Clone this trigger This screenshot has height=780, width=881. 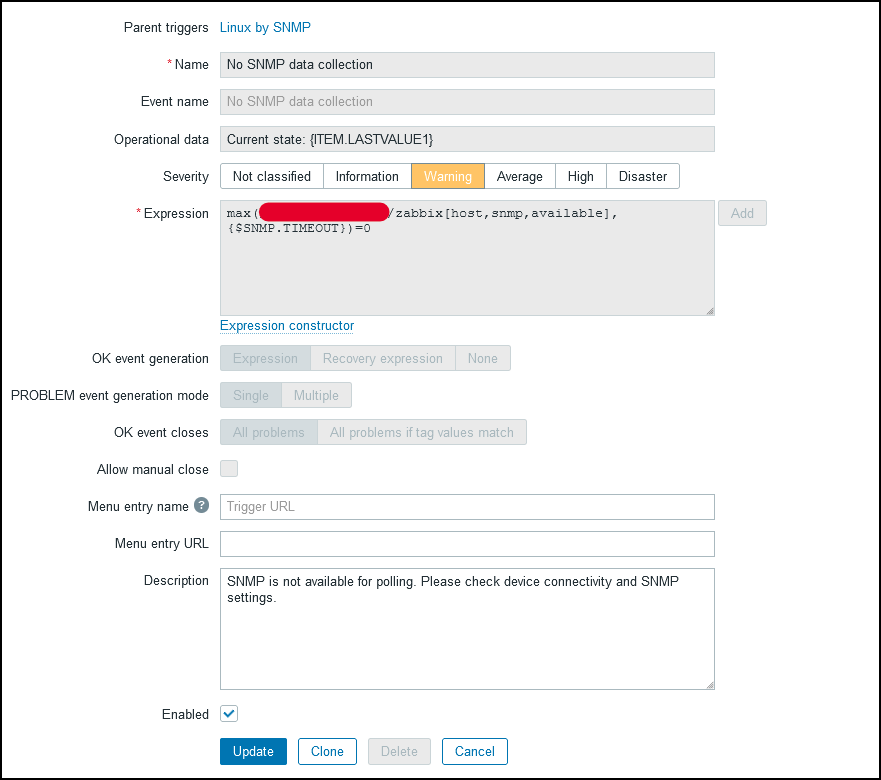coord(327,751)
